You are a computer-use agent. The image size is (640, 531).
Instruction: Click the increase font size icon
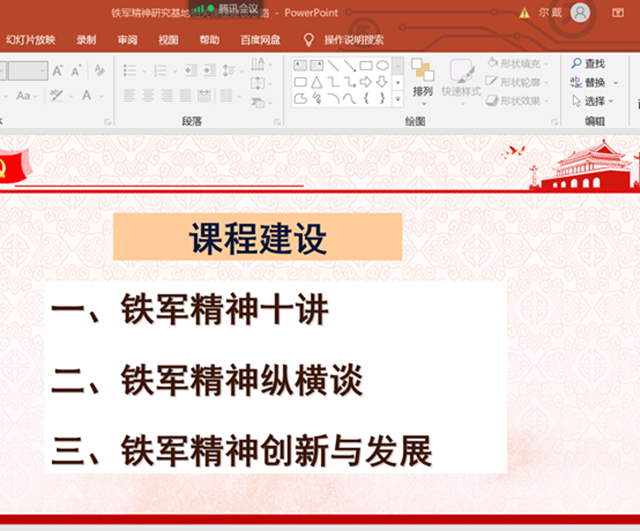[58, 71]
